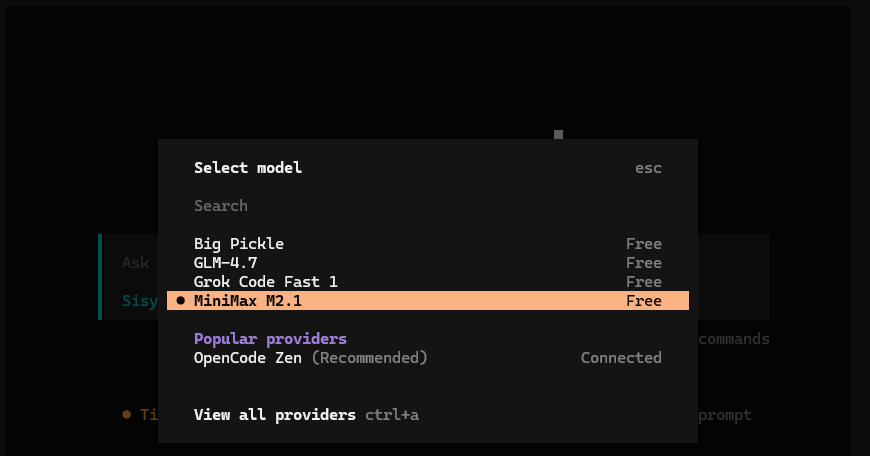Image resolution: width=870 pixels, height=456 pixels.
Task: Click the Popular providers heading
Action: 270,339
